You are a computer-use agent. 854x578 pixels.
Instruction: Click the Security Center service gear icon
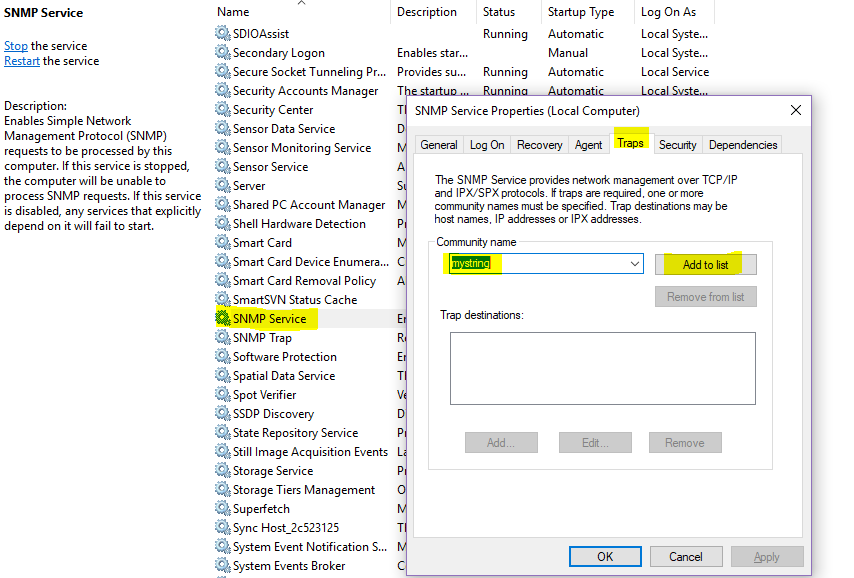click(x=222, y=109)
